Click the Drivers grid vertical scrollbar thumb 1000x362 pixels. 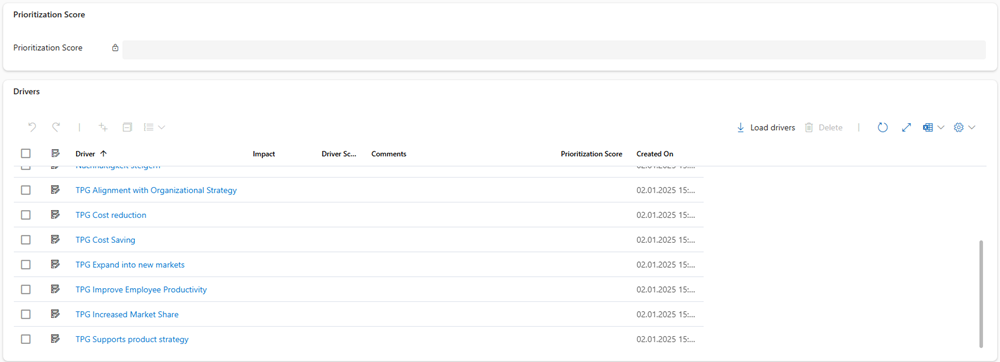981,294
